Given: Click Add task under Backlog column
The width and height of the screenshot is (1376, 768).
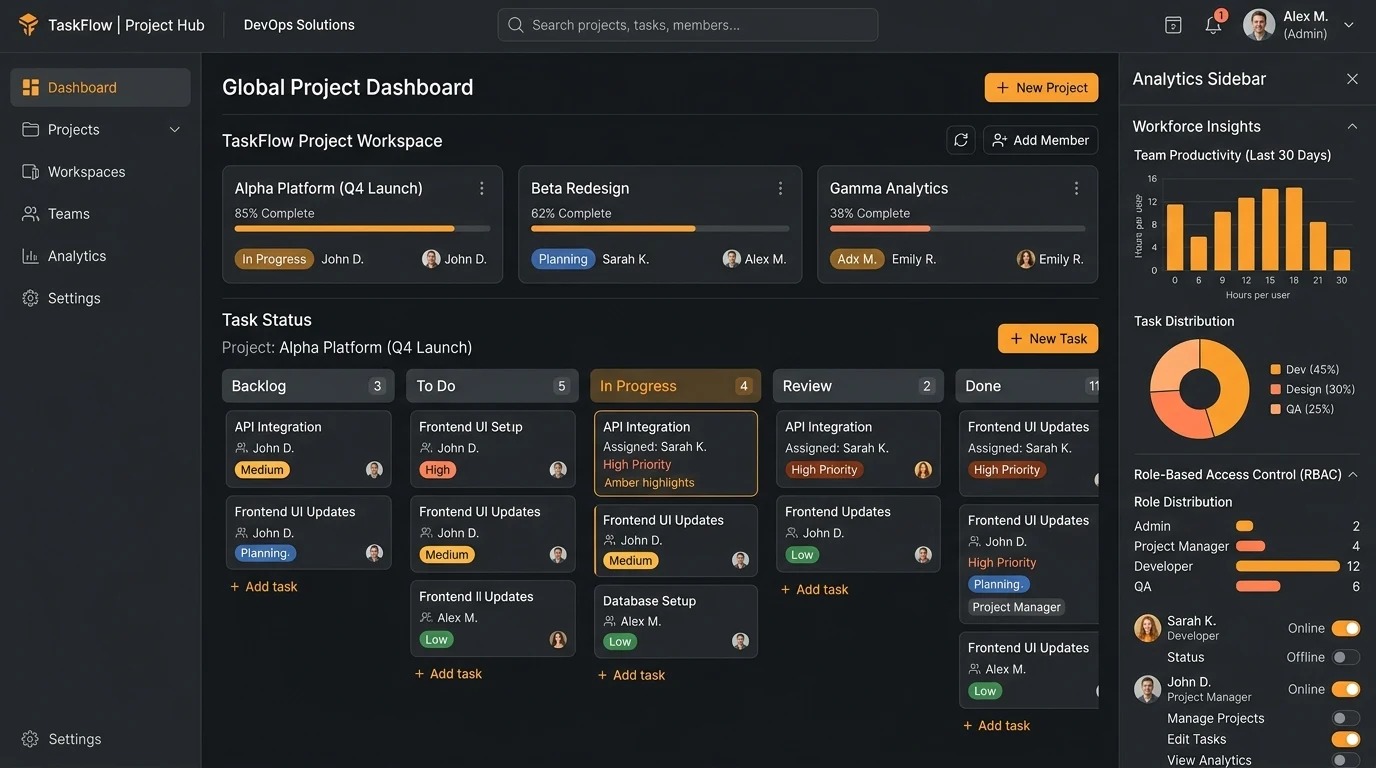Looking at the screenshot, I should pyautogui.click(x=263, y=587).
